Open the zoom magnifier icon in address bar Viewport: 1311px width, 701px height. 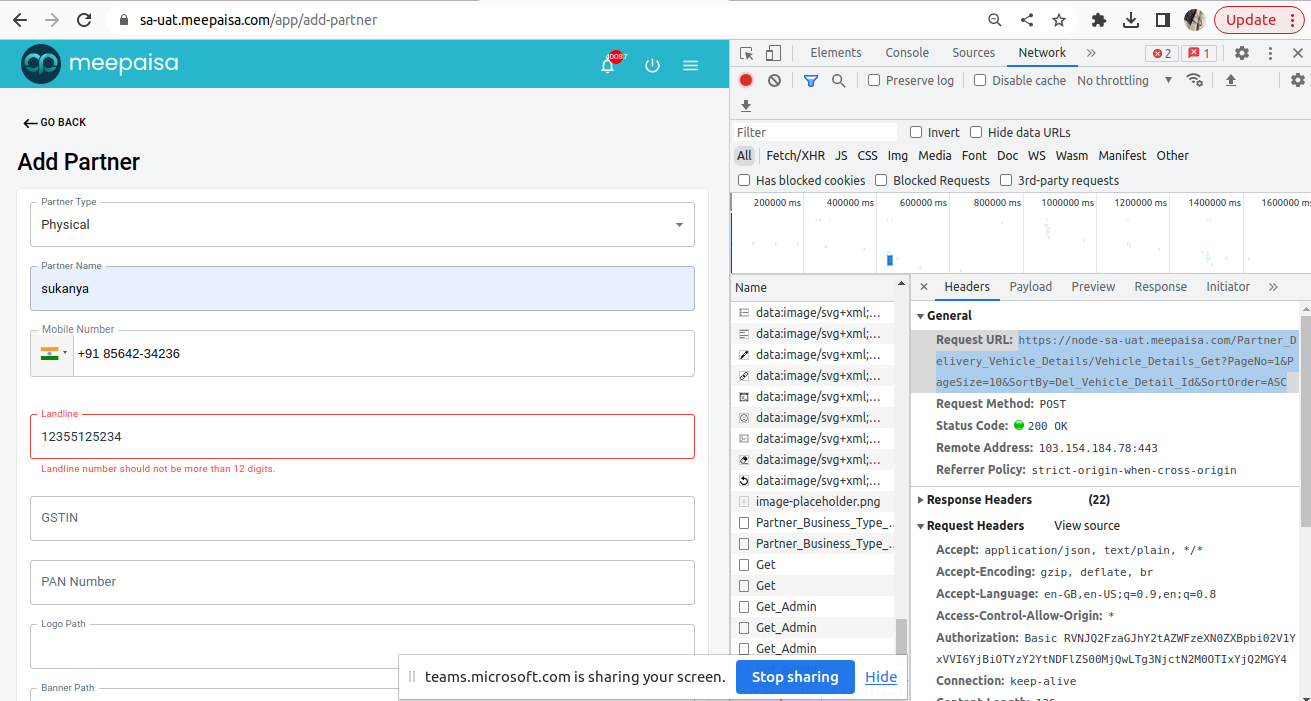pyautogui.click(x=995, y=20)
